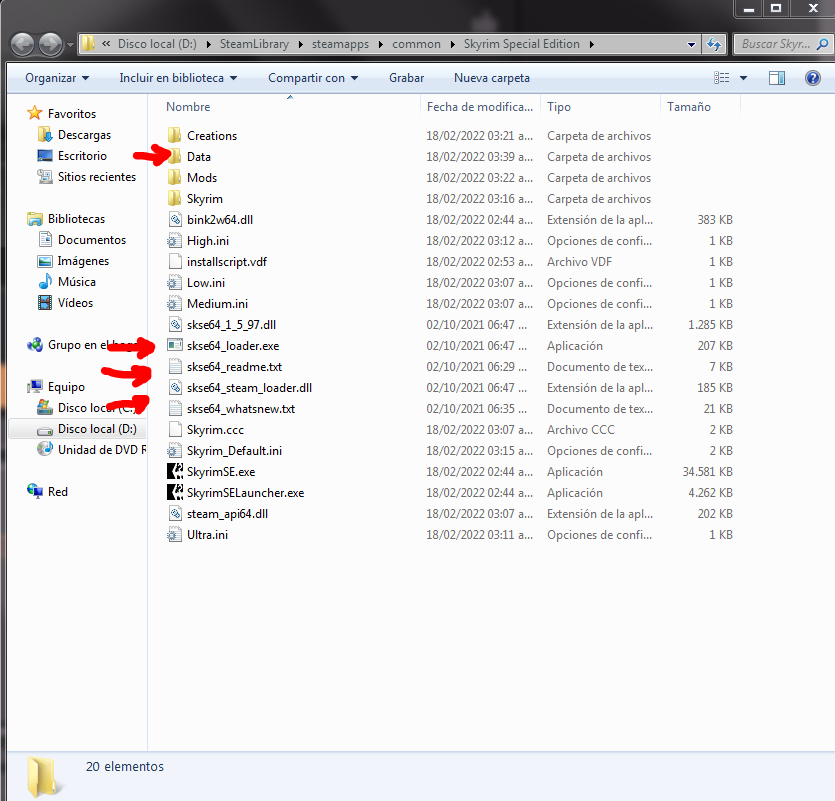Select steamapps in the address path
The image size is (835, 801).
(x=340, y=44)
